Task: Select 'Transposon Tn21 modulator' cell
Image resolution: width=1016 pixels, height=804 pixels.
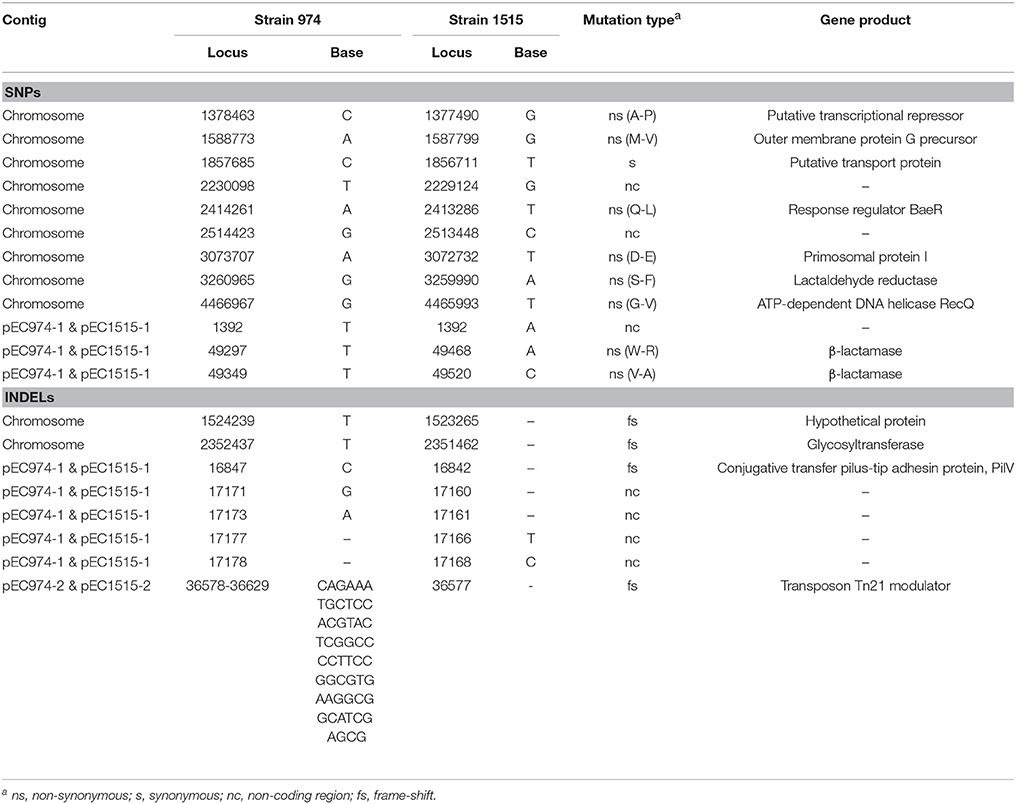Action: pos(865,586)
